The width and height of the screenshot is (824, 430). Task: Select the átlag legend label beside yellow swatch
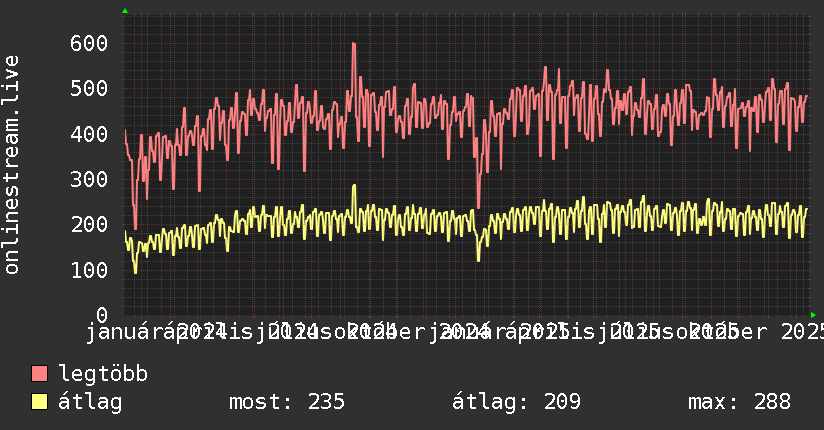[90, 402]
